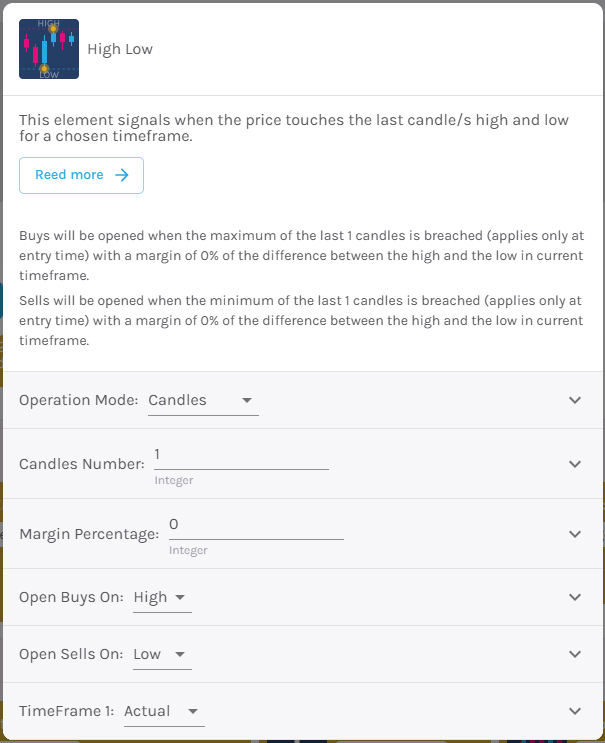Expand the TimeFrame 1 row chevron
This screenshot has height=743, width=605.
[575, 711]
